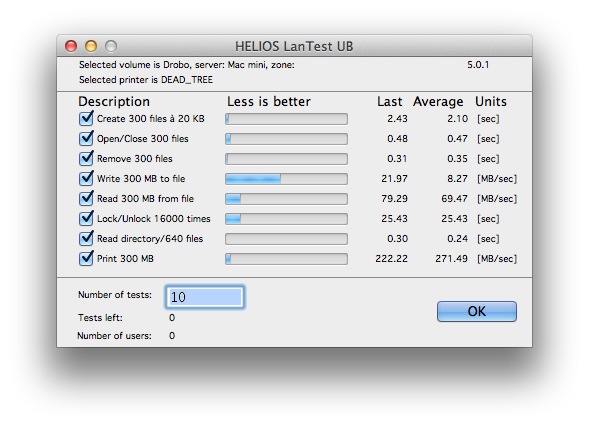This screenshot has width=589, height=426.
Task: Focus the Number of tests field
Action: (x=205, y=297)
